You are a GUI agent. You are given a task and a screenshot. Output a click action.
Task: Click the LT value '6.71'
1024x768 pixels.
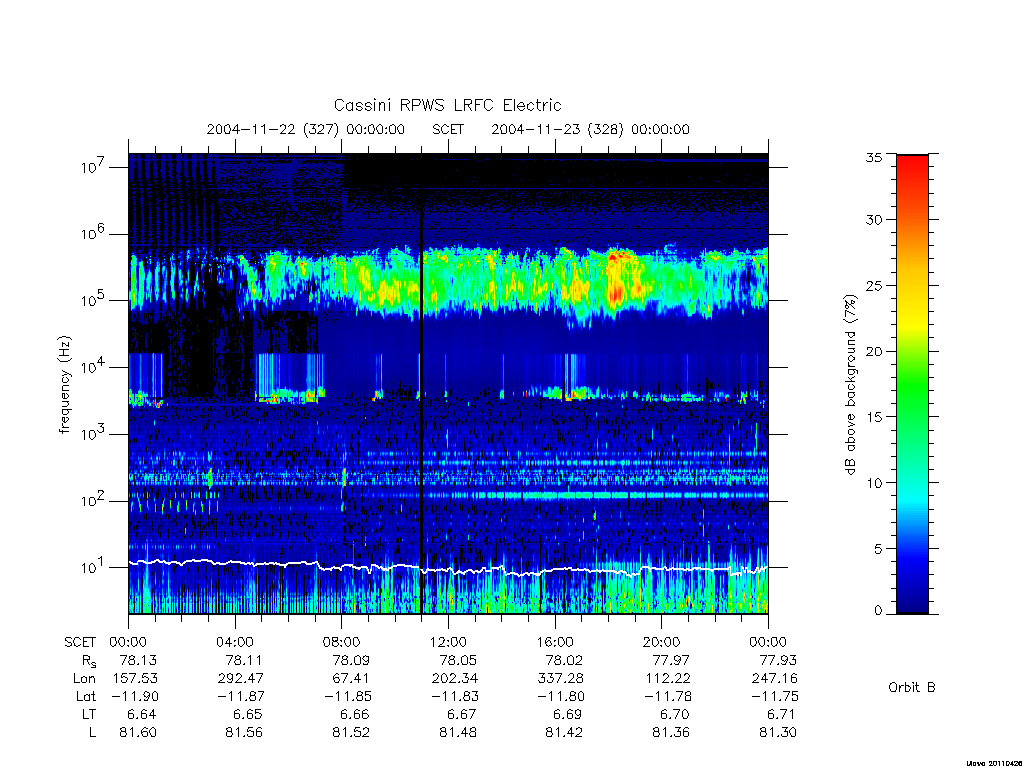[782, 714]
